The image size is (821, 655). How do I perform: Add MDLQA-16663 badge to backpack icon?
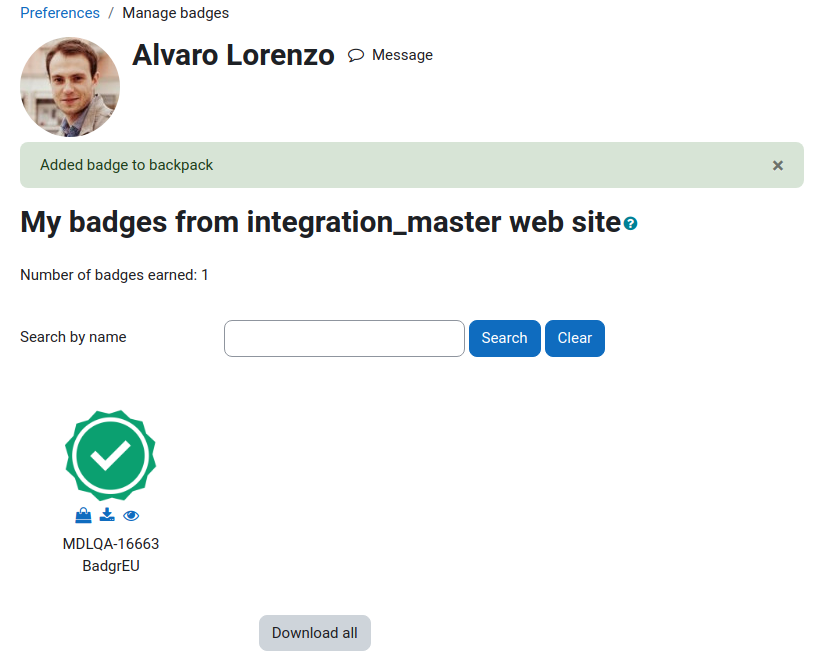[x=83, y=516]
